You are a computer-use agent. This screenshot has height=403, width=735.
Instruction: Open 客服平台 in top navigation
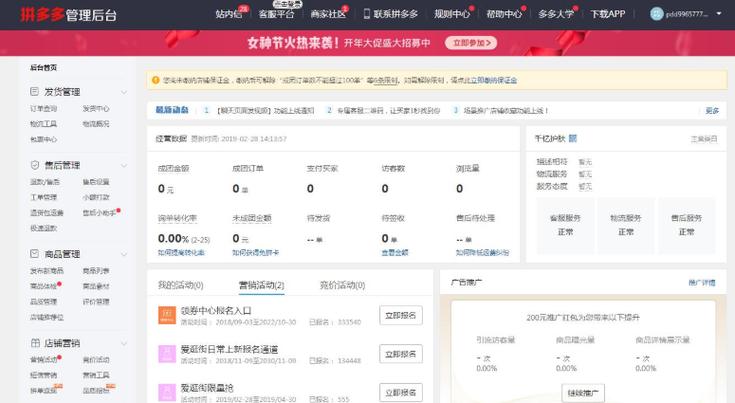[276, 14]
